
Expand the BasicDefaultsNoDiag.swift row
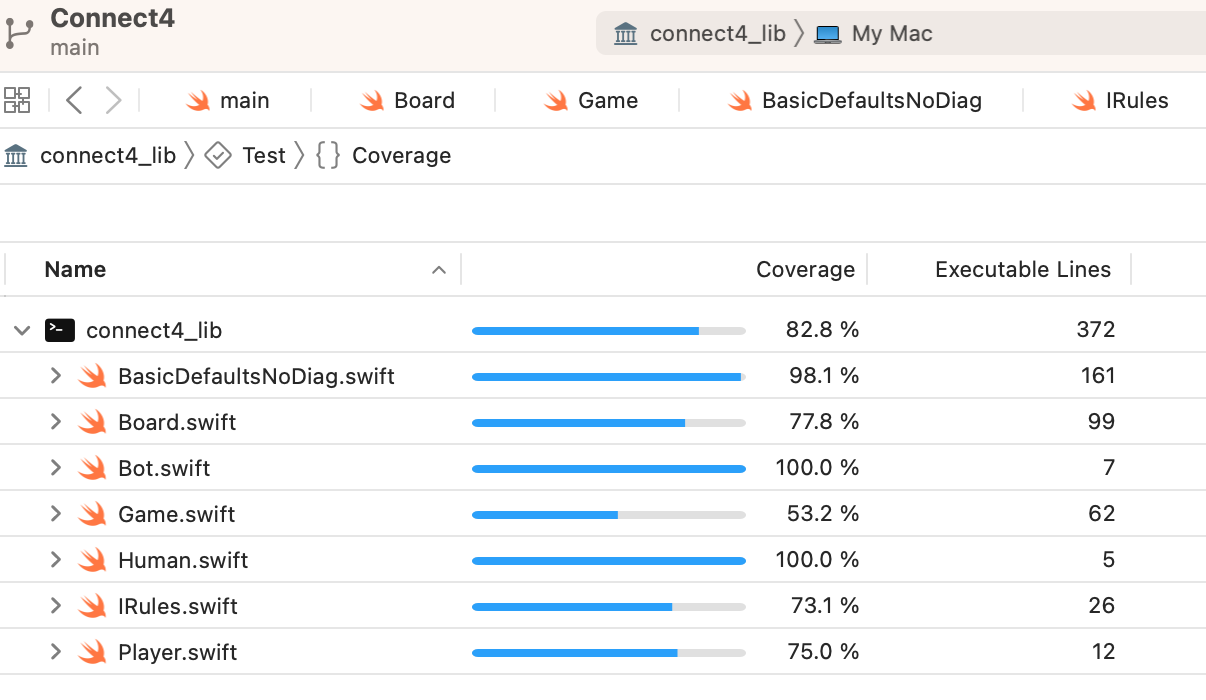(56, 376)
